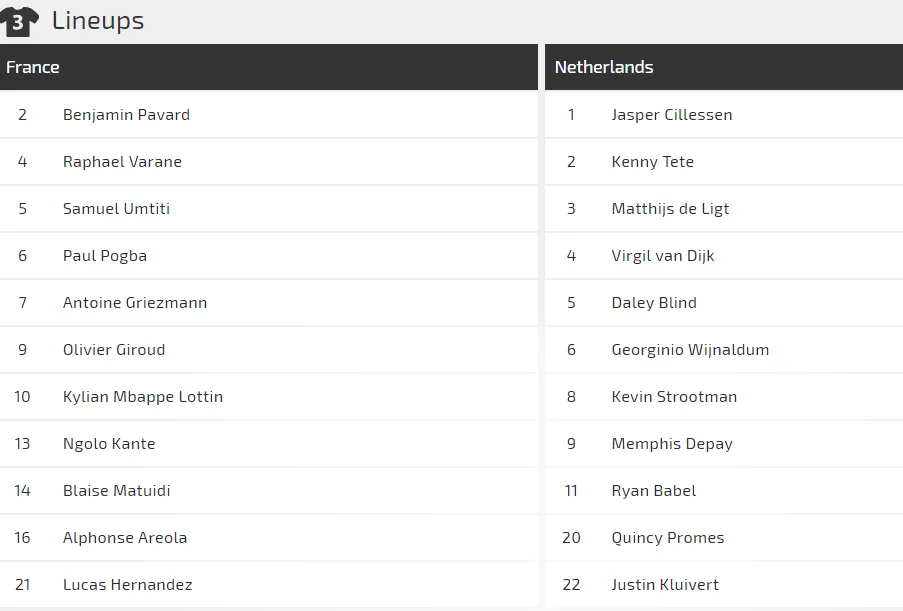
Task: Open Memphis Depay's profile
Action: click(672, 444)
